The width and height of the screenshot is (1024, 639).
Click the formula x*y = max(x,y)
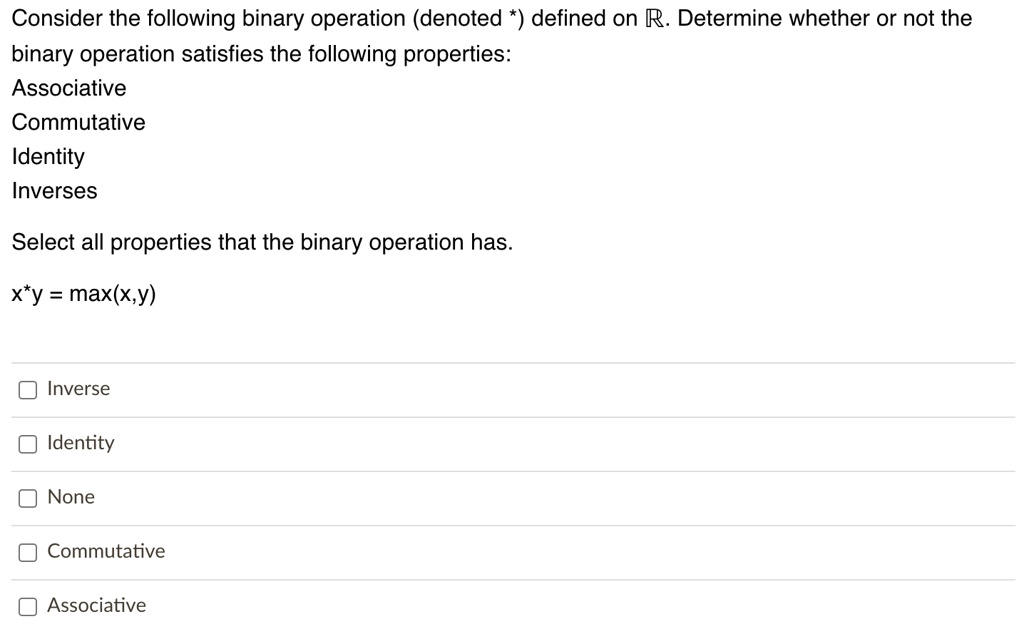click(x=84, y=294)
